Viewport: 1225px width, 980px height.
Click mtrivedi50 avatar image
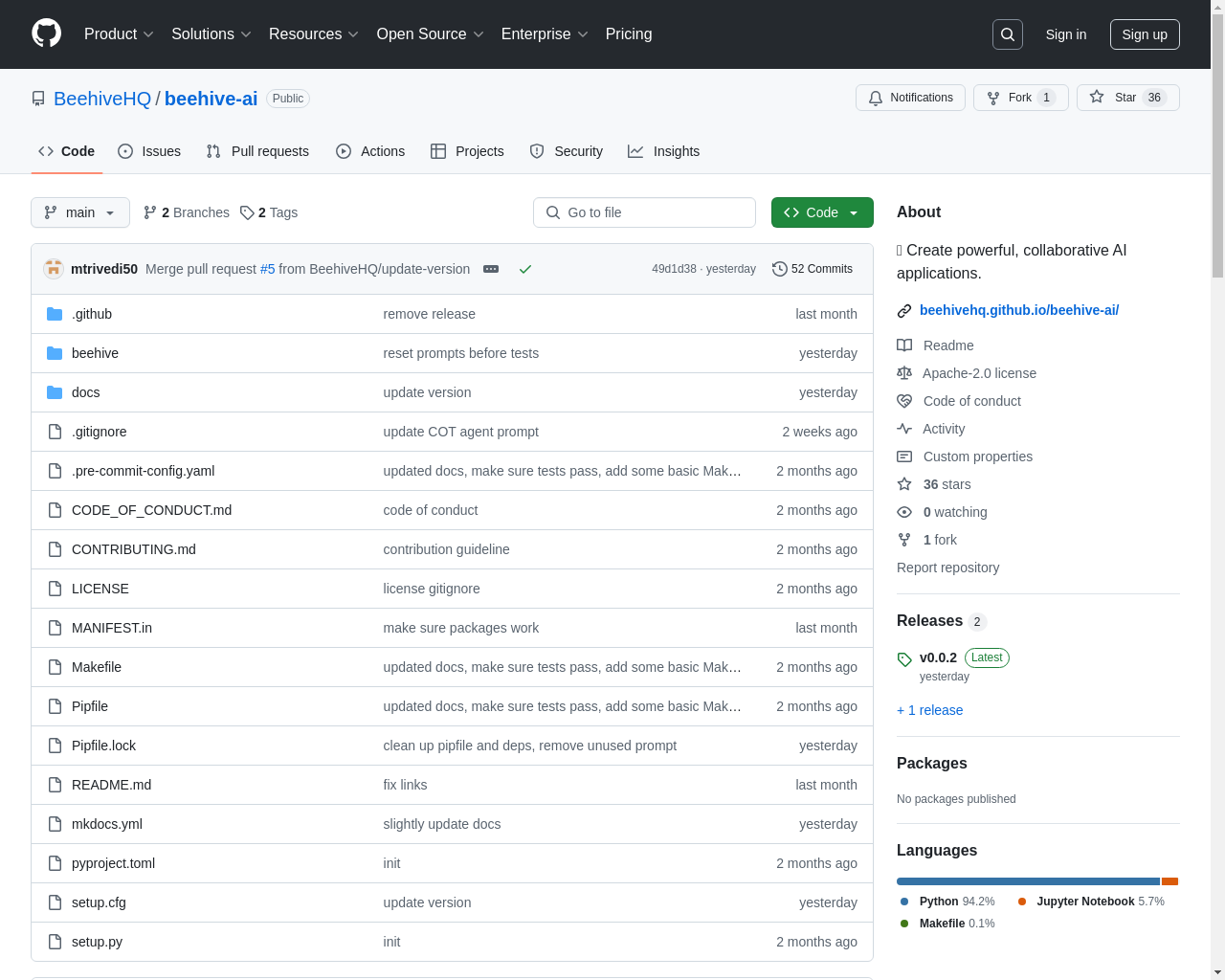(54, 269)
